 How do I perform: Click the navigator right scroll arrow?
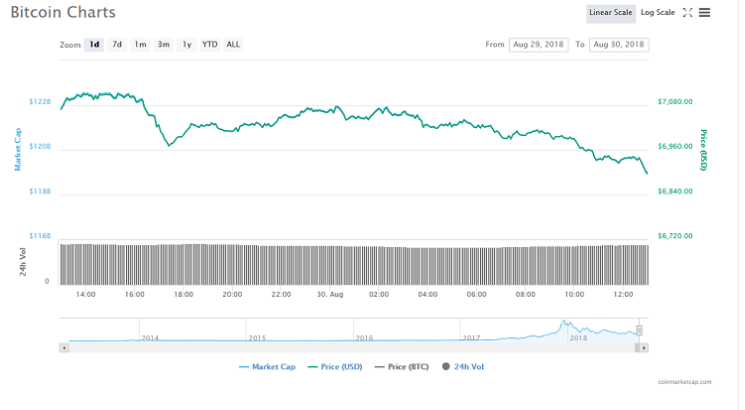[x=644, y=348]
